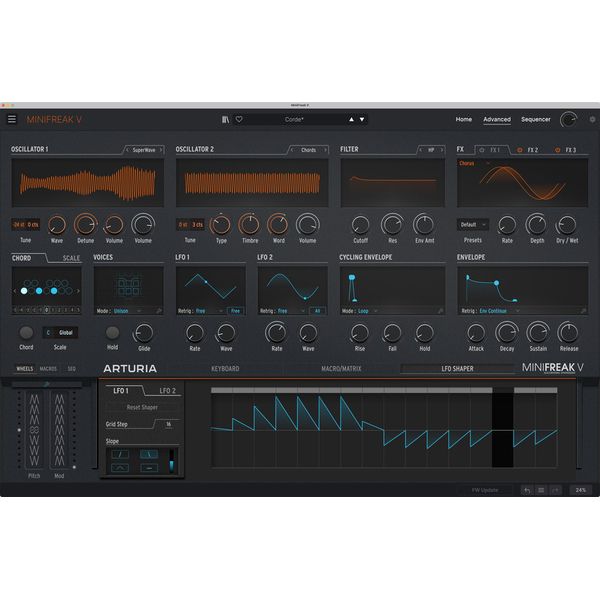Toggle the Hold button in Voices
600x600 pixels.
coord(112,333)
